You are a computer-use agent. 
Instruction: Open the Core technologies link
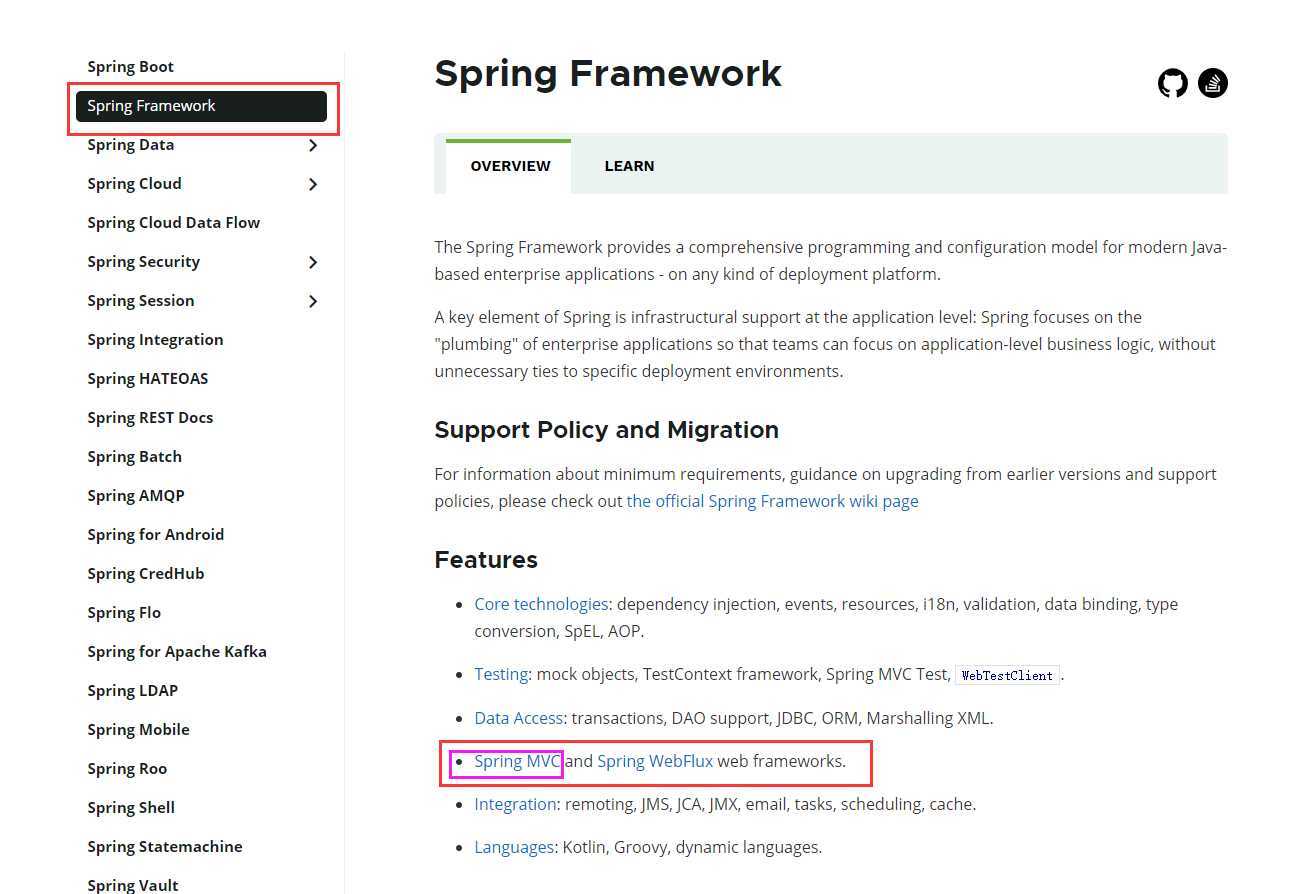(x=541, y=604)
